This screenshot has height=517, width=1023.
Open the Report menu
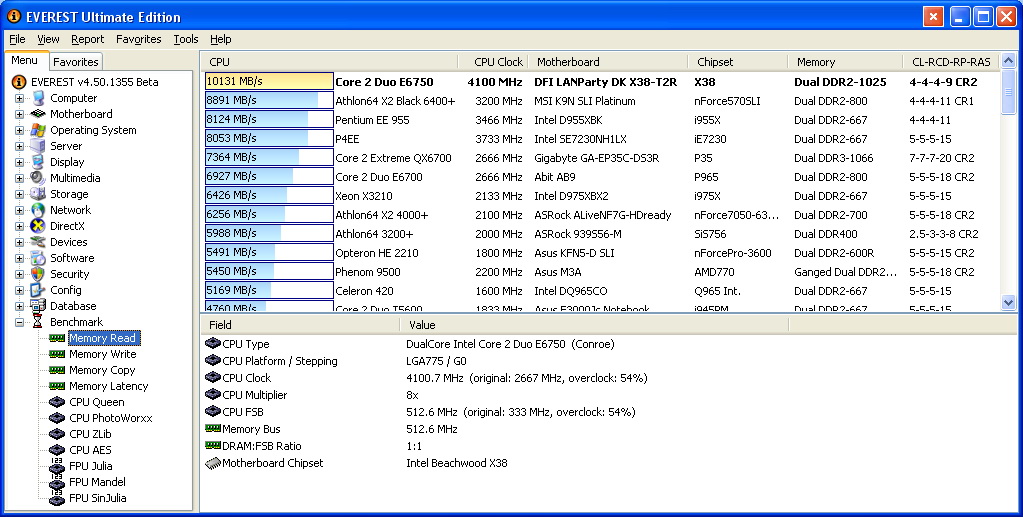pyautogui.click(x=87, y=39)
